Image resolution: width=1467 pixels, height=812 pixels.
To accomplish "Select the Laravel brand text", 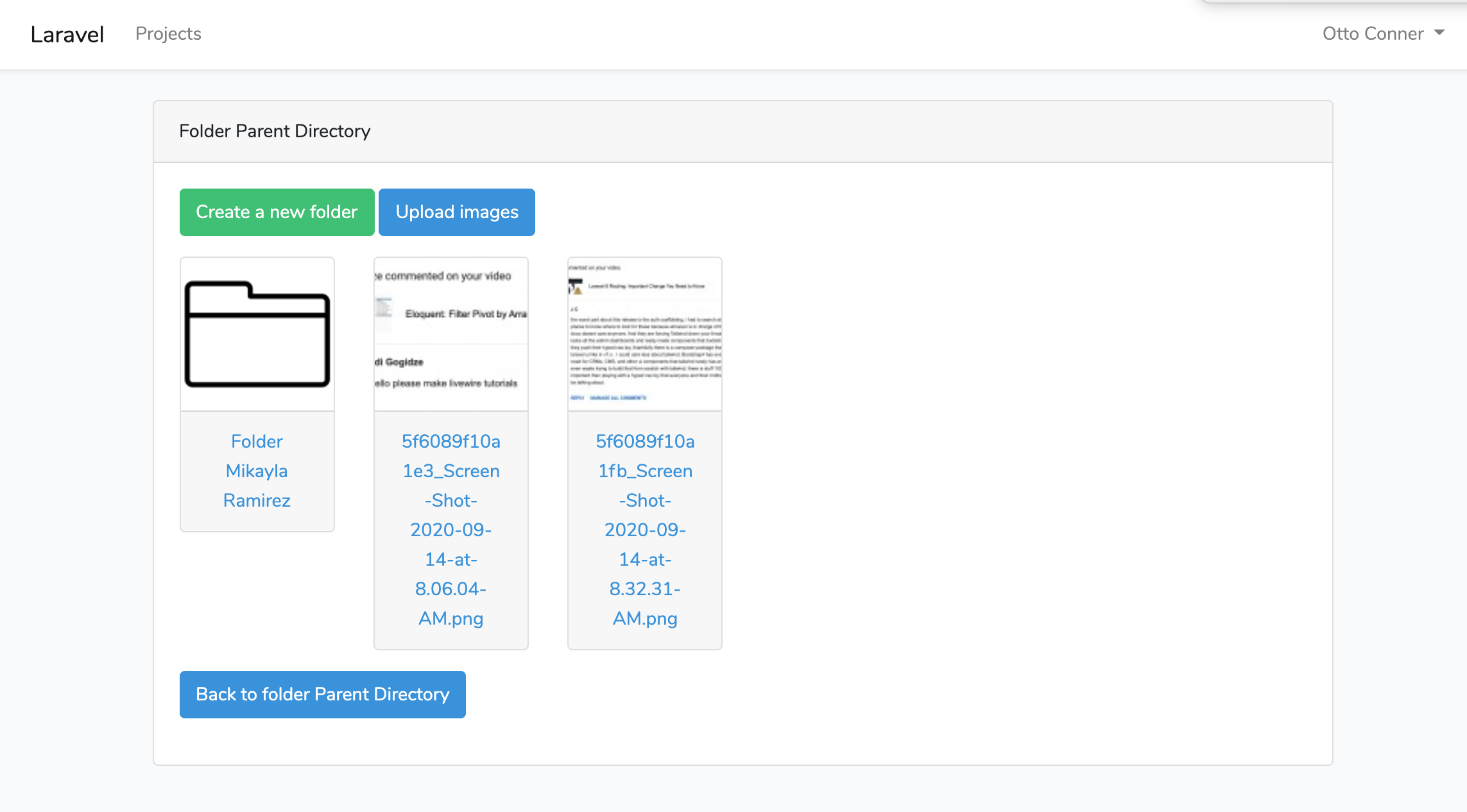I will [x=67, y=33].
